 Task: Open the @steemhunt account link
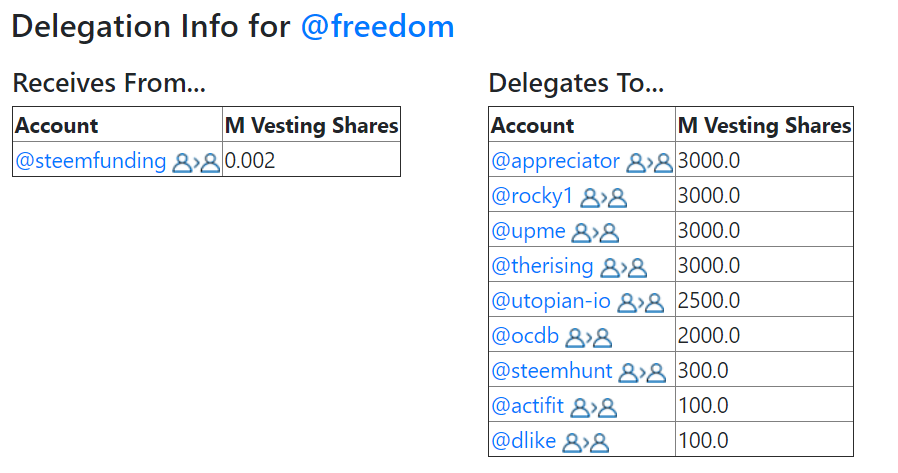click(552, 370)
